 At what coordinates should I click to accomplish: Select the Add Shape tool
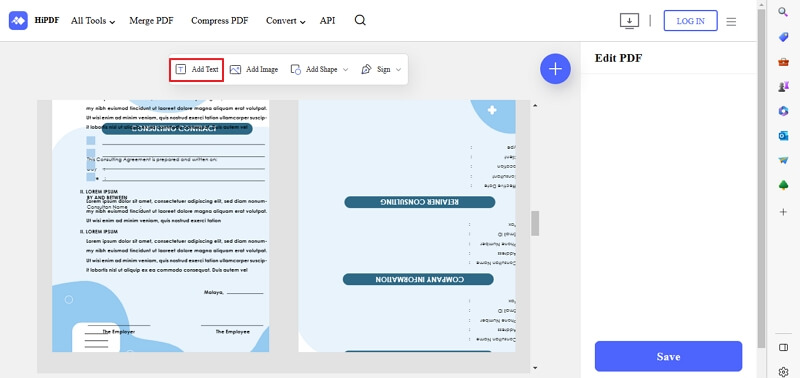[314, 69]
